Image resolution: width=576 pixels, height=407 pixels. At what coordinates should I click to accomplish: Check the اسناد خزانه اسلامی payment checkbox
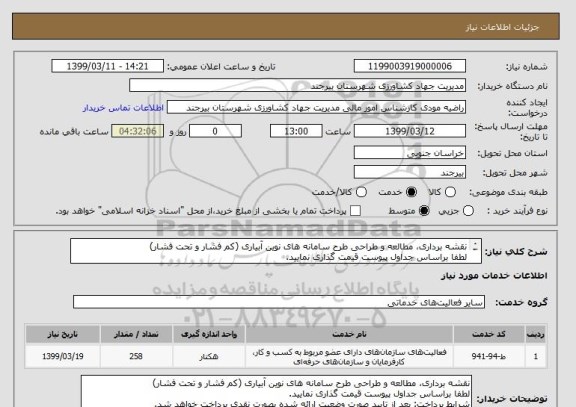coord(355,211)
